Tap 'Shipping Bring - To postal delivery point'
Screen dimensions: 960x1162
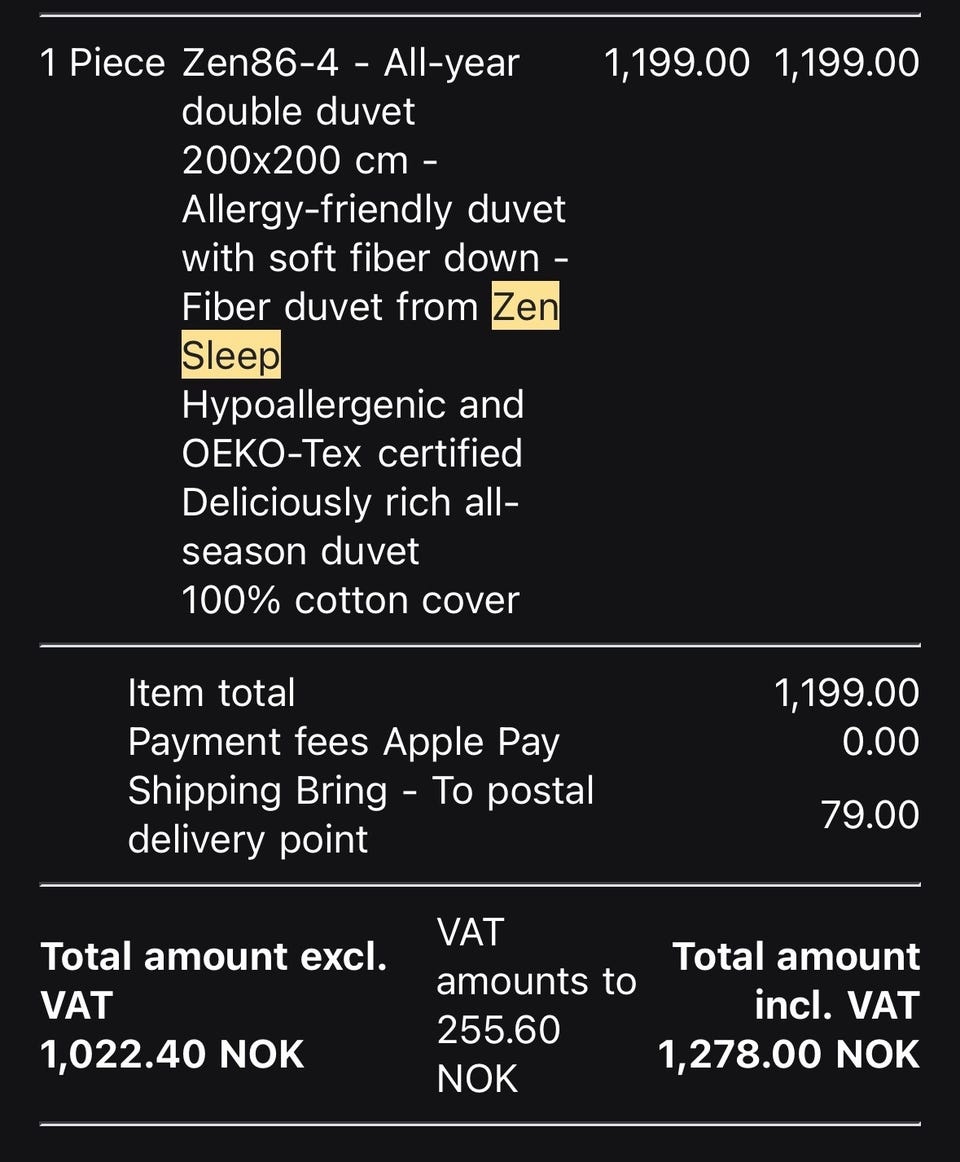pyautogui.click(x=361, y=815)
